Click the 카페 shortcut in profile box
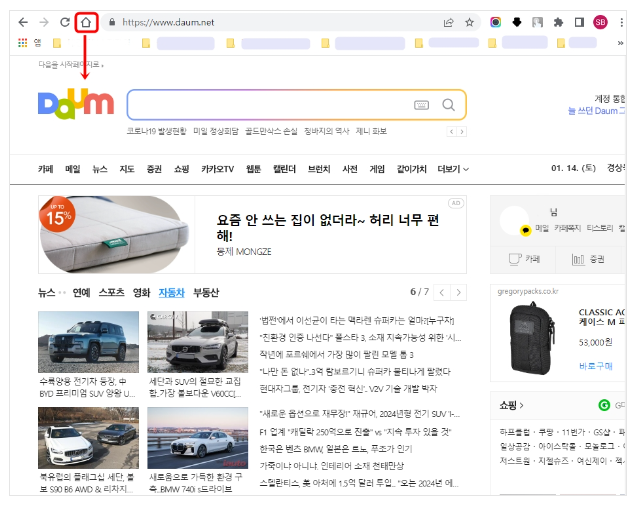 [524, 259]
